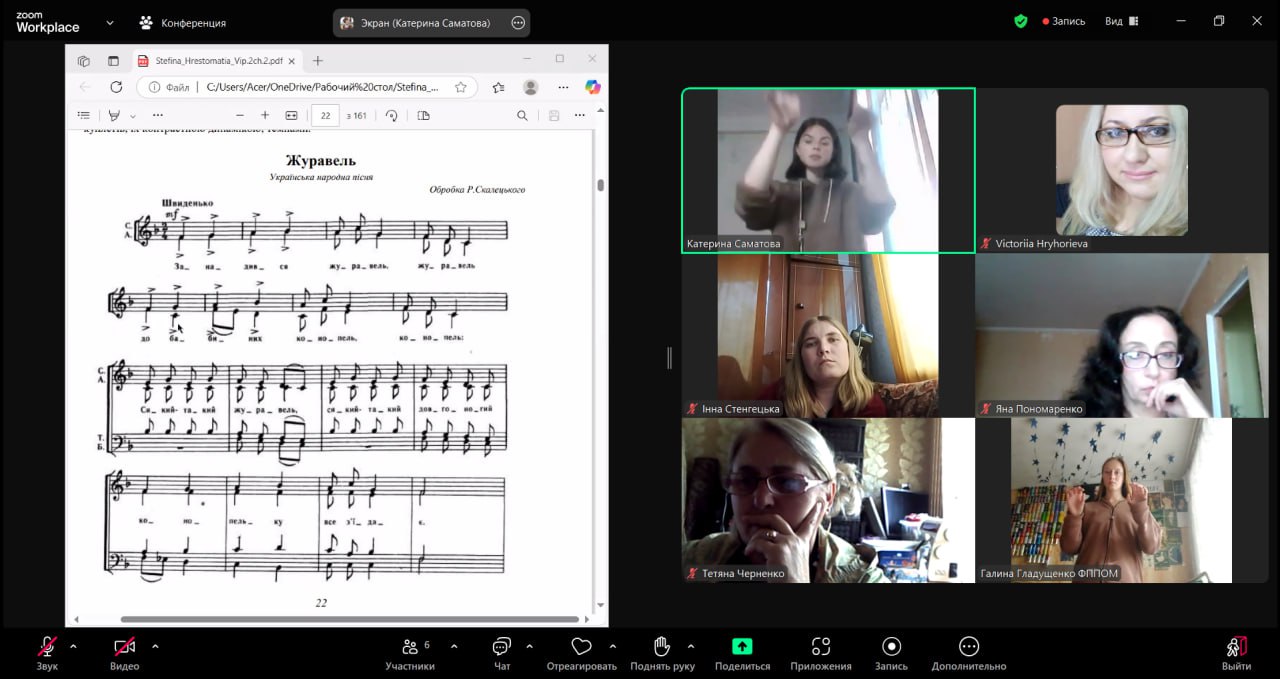Expand chat options arrow beside Чат
Image resolution: width=1280 pixels, height=679 pixels.
point(529,646)
